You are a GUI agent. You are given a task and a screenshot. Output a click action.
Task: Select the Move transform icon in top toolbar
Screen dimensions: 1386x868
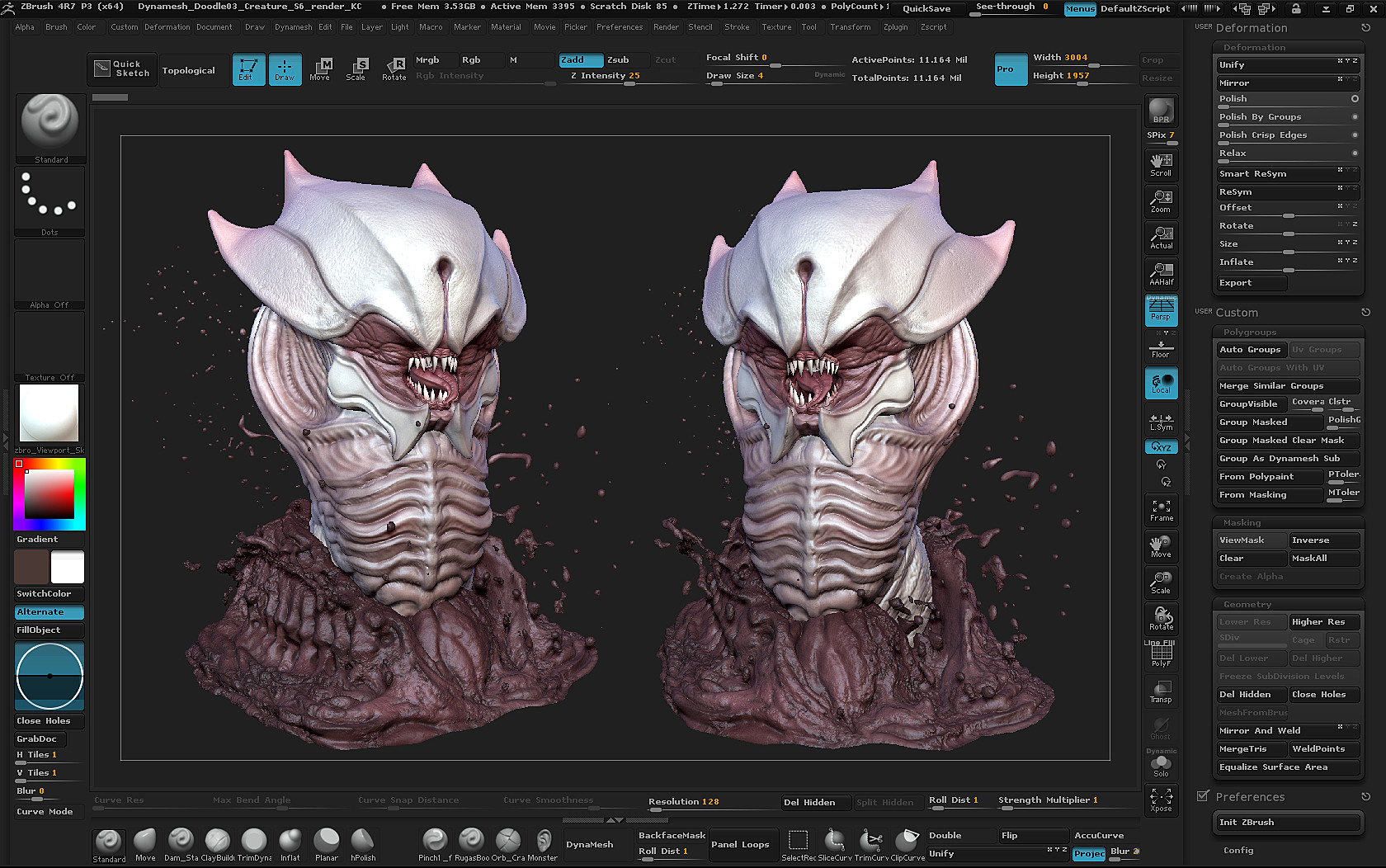(321, 69)
